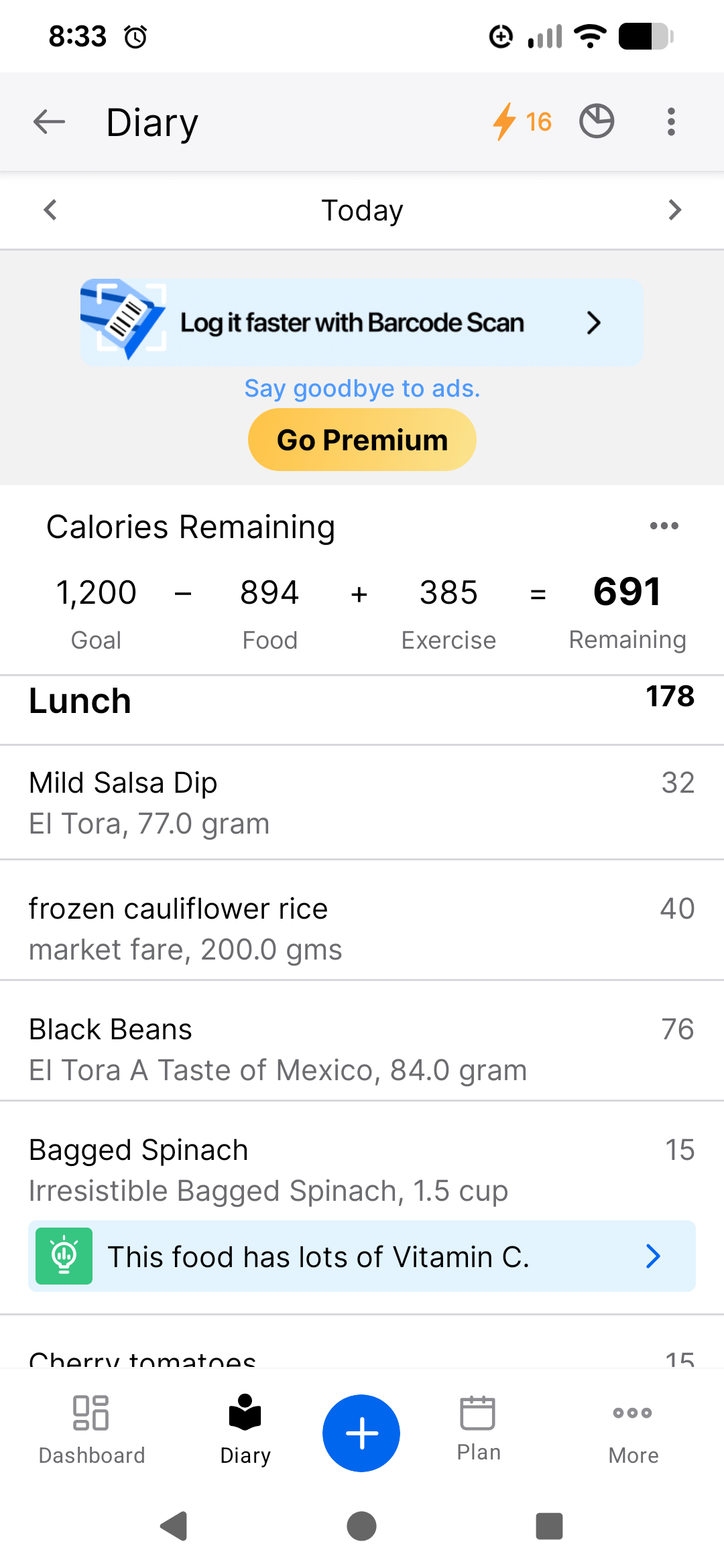Screen dimensions: 724x1568
Task: Tap the barcode scan banner icon
Action: [x=123, y=319]
